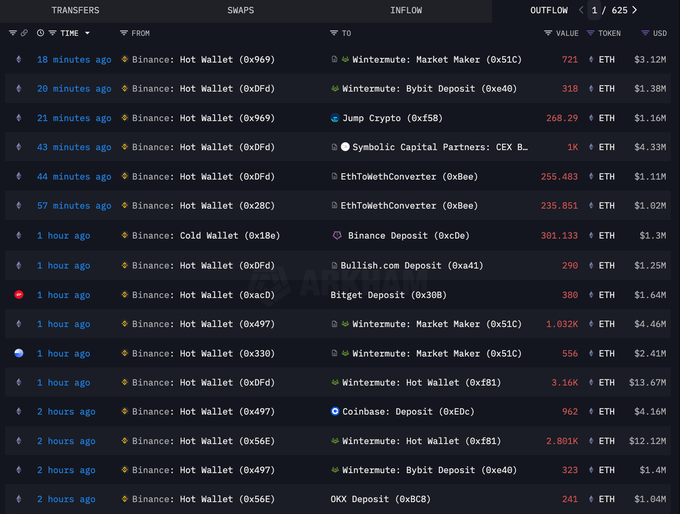Expand the TIME sort dropdown arrow
The width and height of the screenshot is (680, 514).
[87, 33]
